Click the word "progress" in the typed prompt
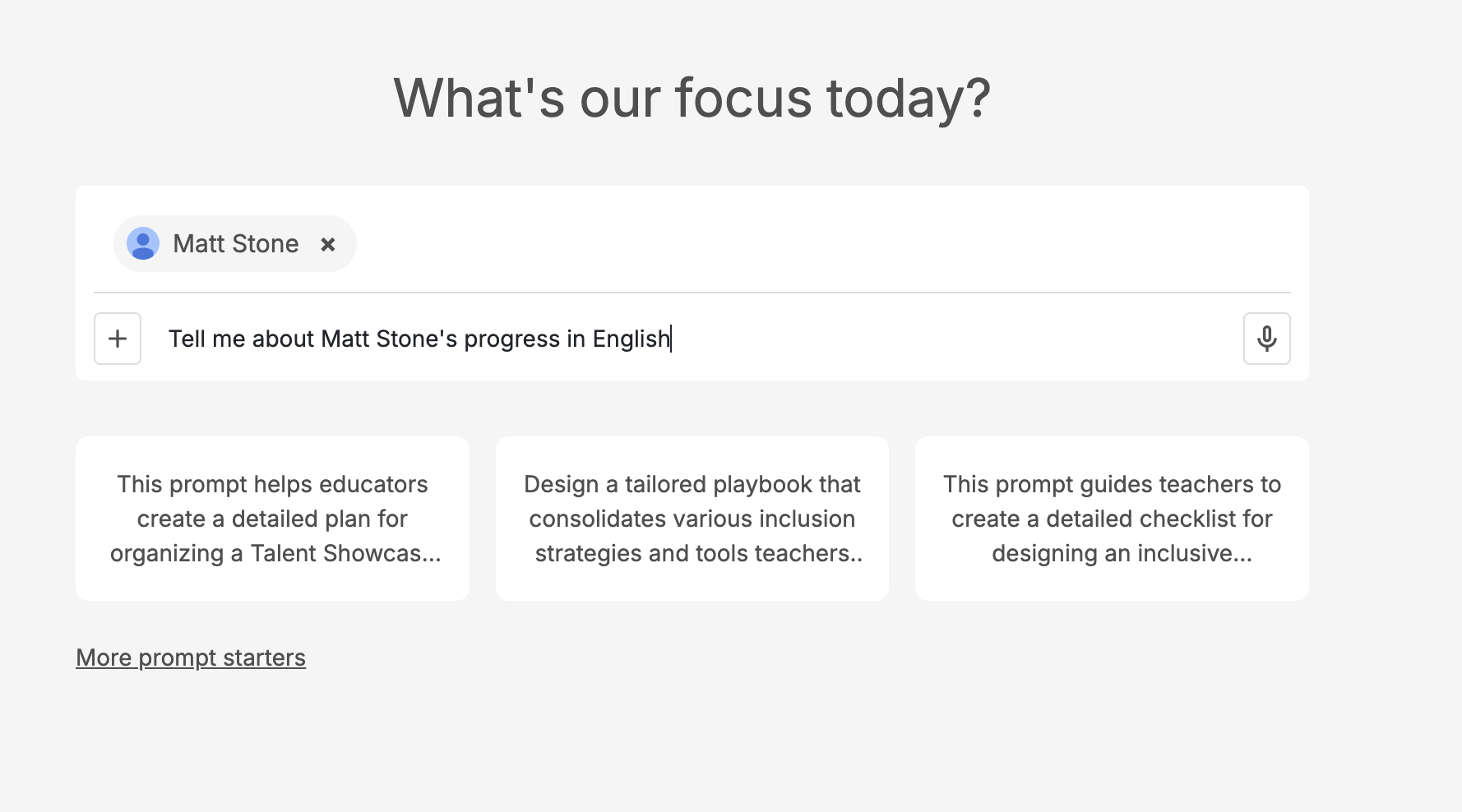Viewport: 1462px width, 812px height. tap(511, 339)
